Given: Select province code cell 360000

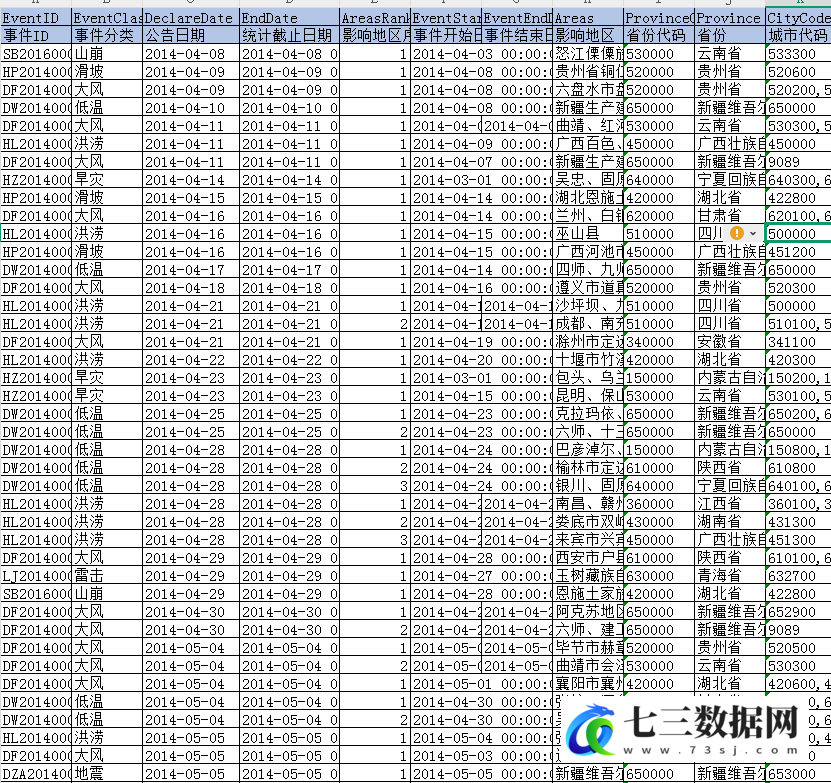Looking at the screenshot, I should point(659,504).
